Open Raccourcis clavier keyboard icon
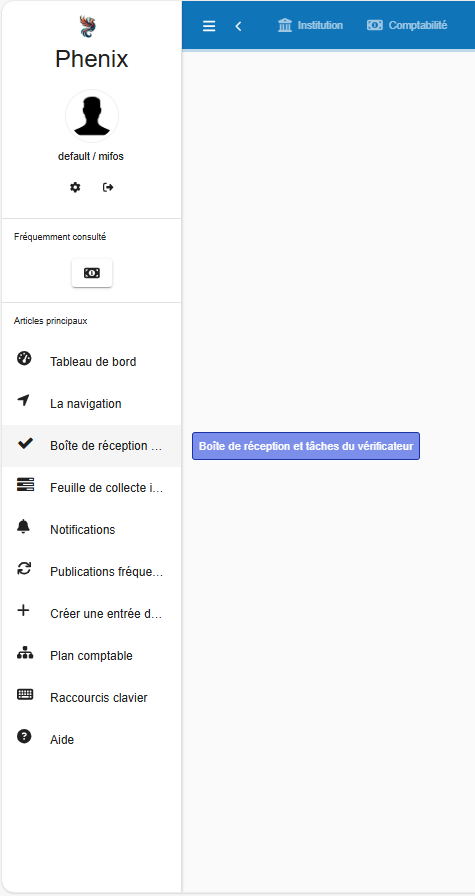This screenshot has width=475, height=896. [25, 695]
